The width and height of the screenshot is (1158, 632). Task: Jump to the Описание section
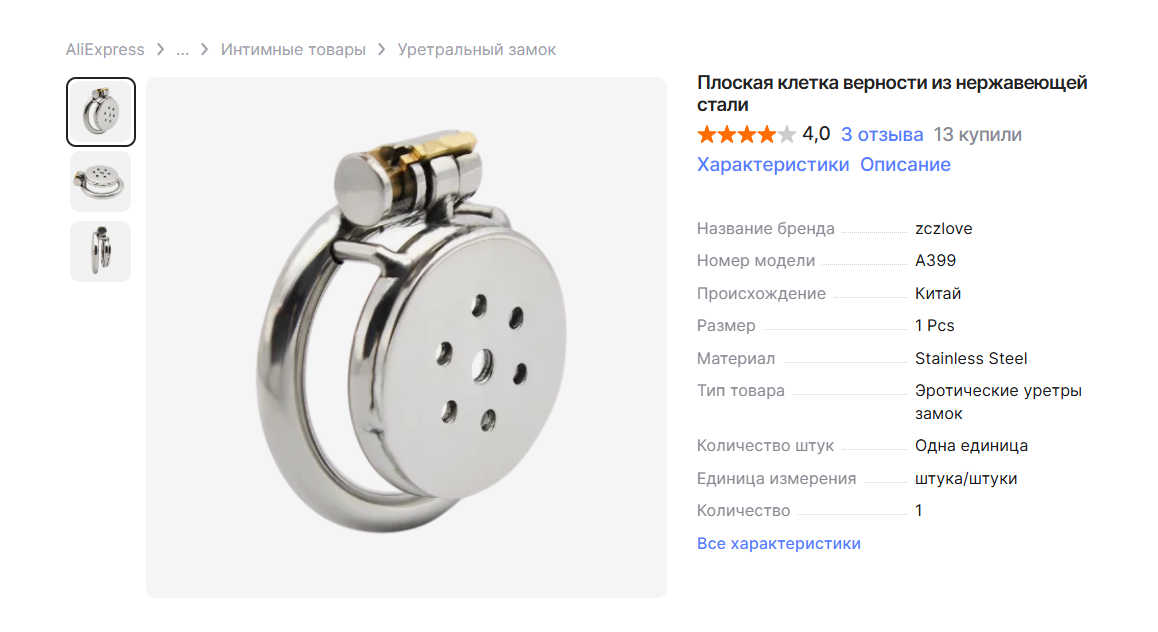(905, 165)
